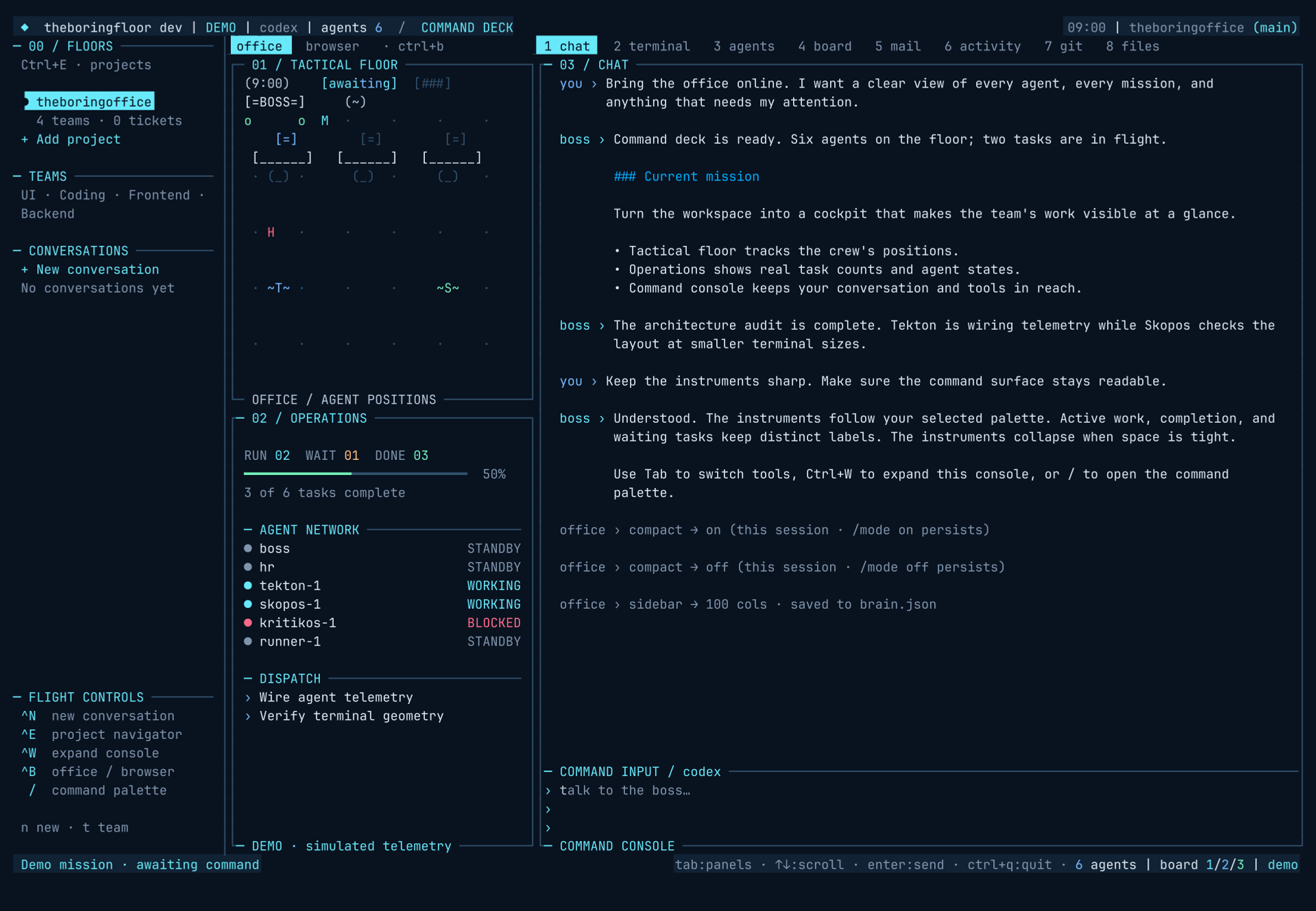
Task: Switch to the 2 terminal tab
Action: (651, 46)
